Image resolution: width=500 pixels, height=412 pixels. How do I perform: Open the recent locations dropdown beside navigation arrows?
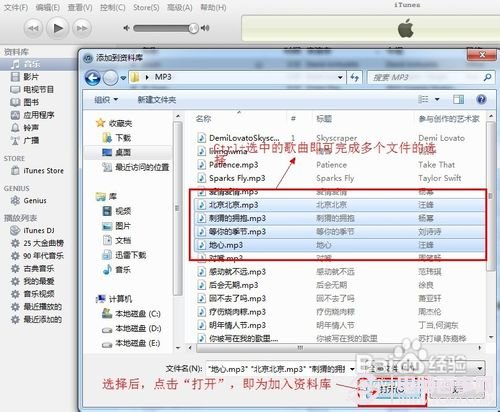[123, 78]
